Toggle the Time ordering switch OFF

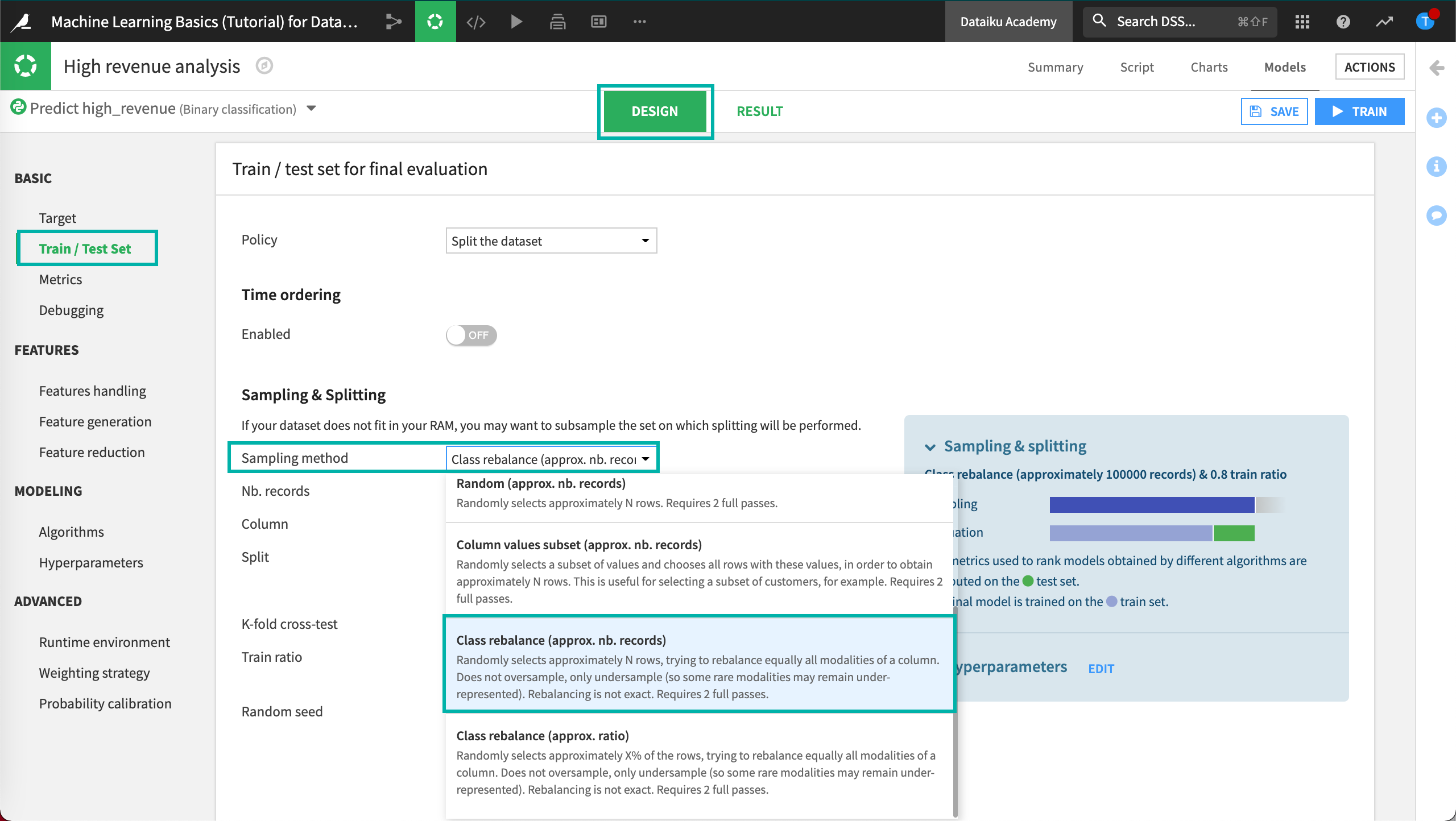pos(471,334)
